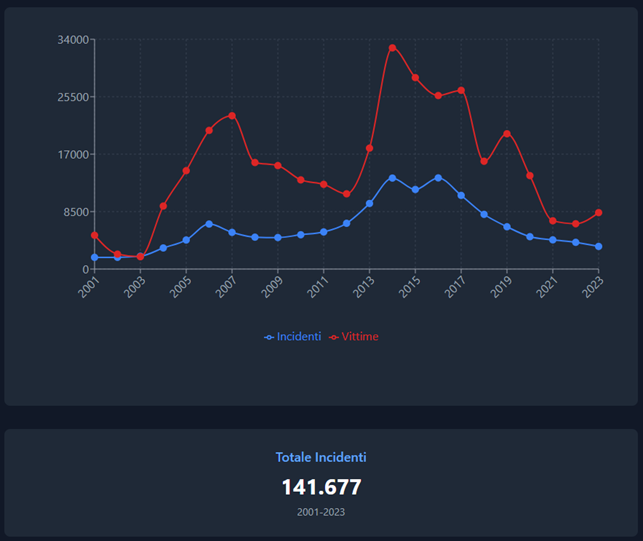Screen dimensions: 643x541
Task: Click the 2013 label on the x-axis
Action: [x=366, y=287]
